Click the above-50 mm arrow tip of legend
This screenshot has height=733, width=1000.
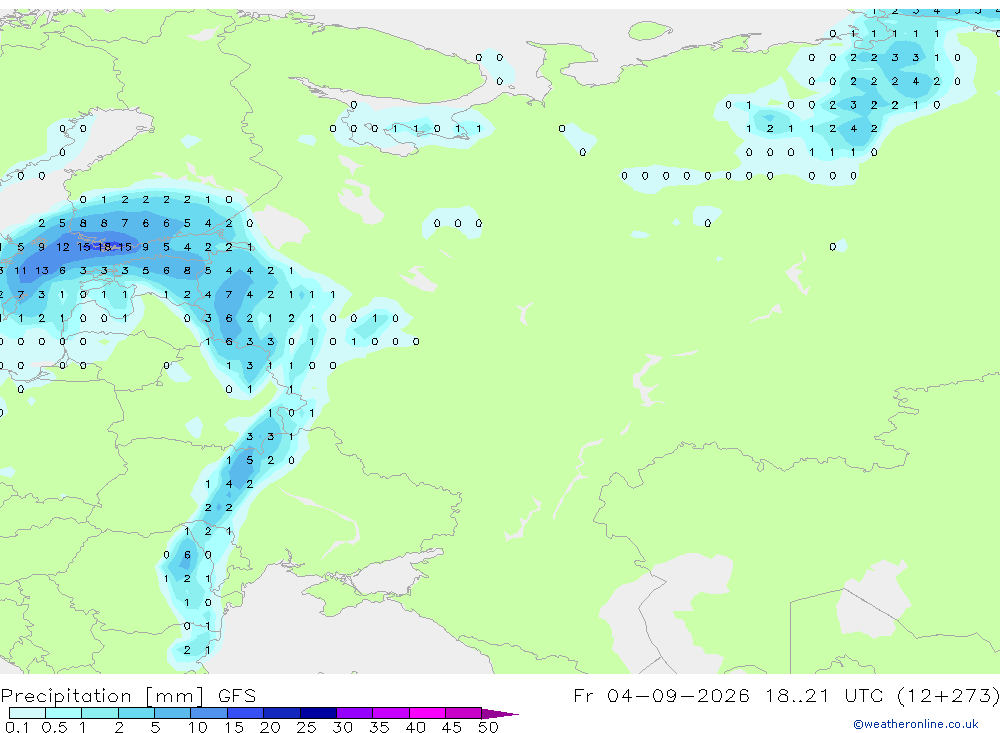[500, 713]
